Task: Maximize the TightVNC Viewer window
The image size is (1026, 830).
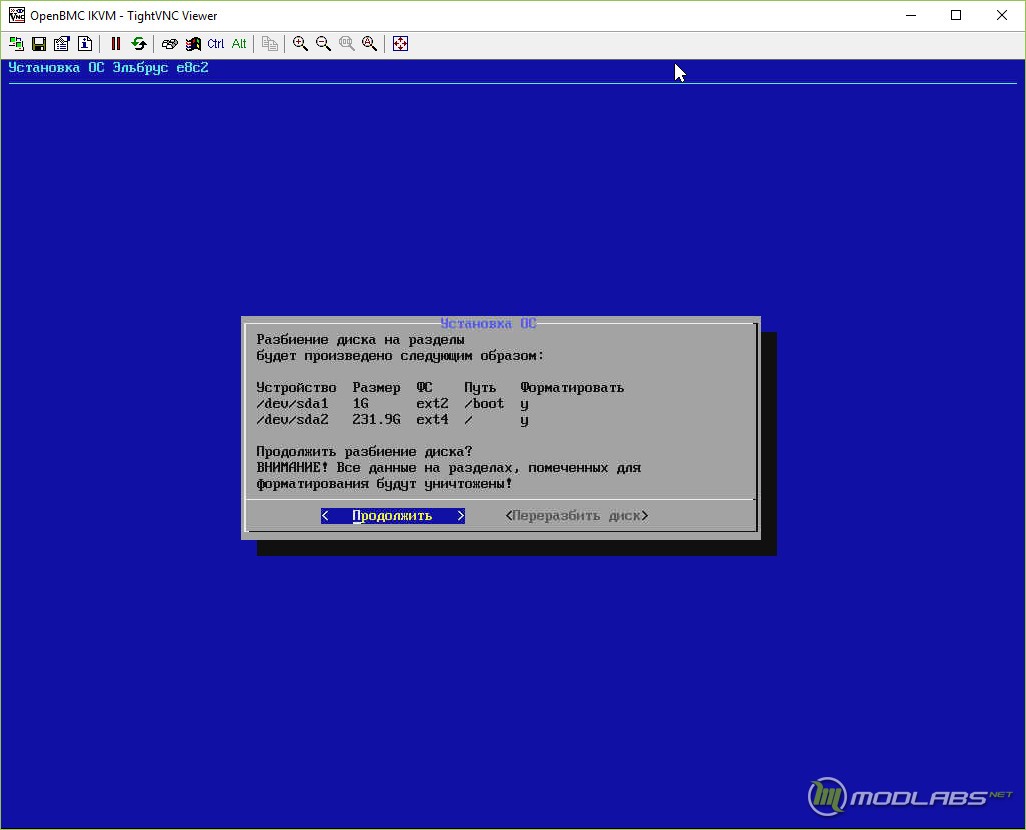Action: click(956, 15)
